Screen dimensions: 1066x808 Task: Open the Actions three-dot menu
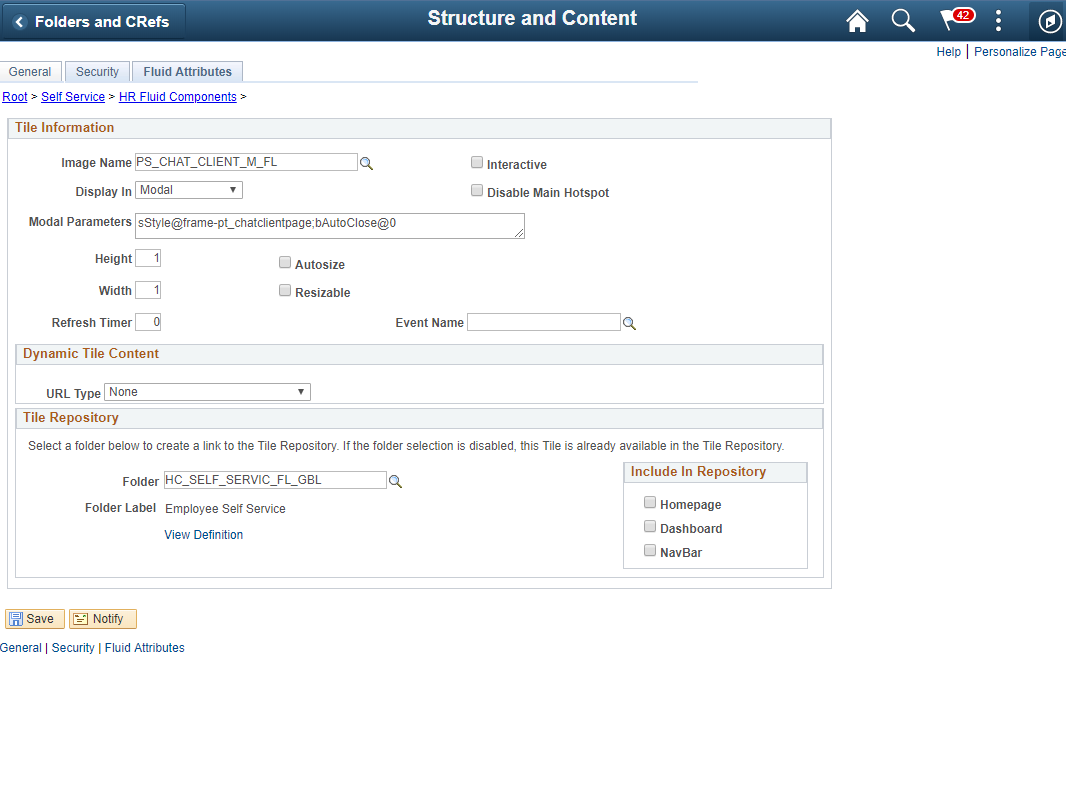pos(998,20)
